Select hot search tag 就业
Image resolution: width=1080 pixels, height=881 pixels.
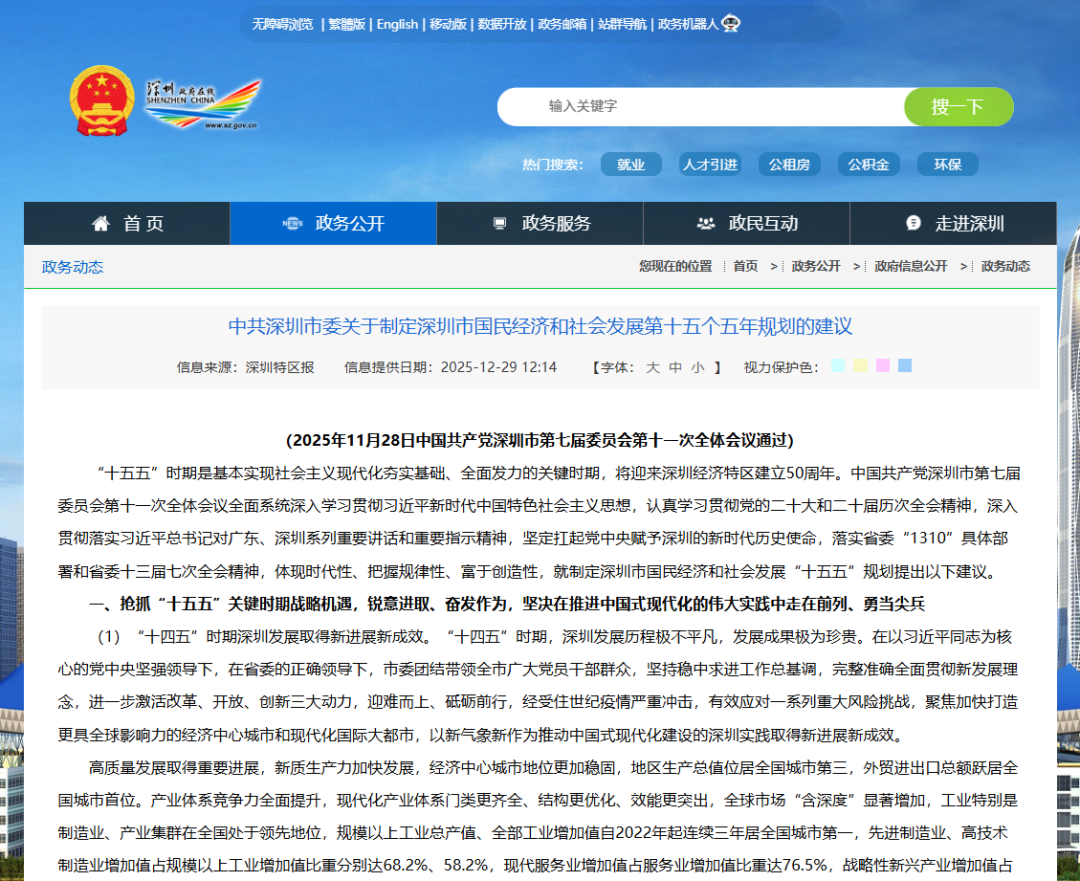click(631, 164)
